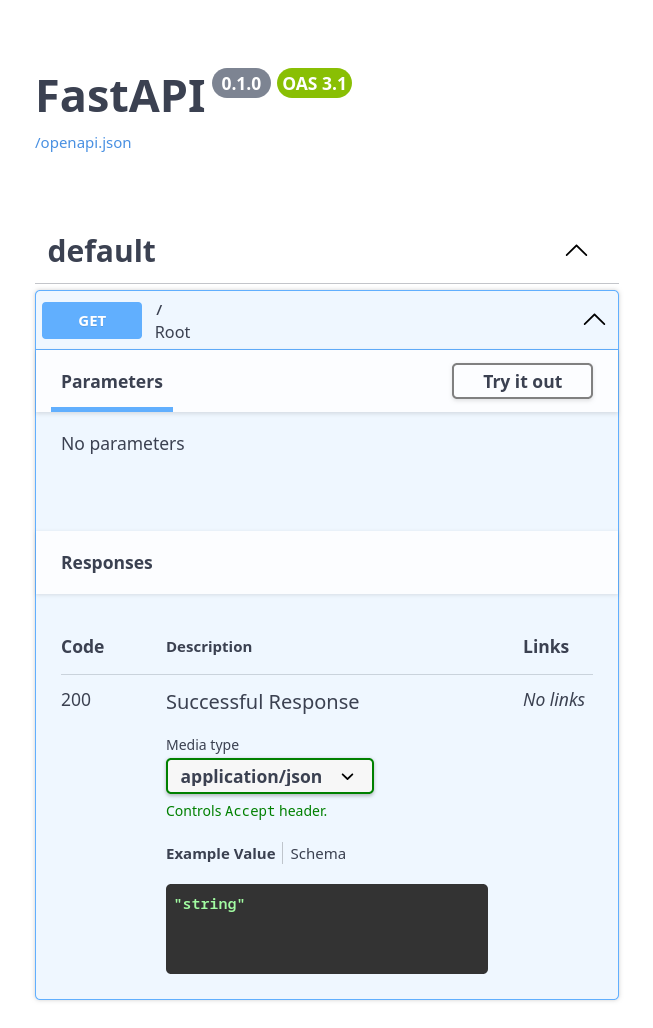Click the Code column header
653x1028 pixels.
(83, 646)
